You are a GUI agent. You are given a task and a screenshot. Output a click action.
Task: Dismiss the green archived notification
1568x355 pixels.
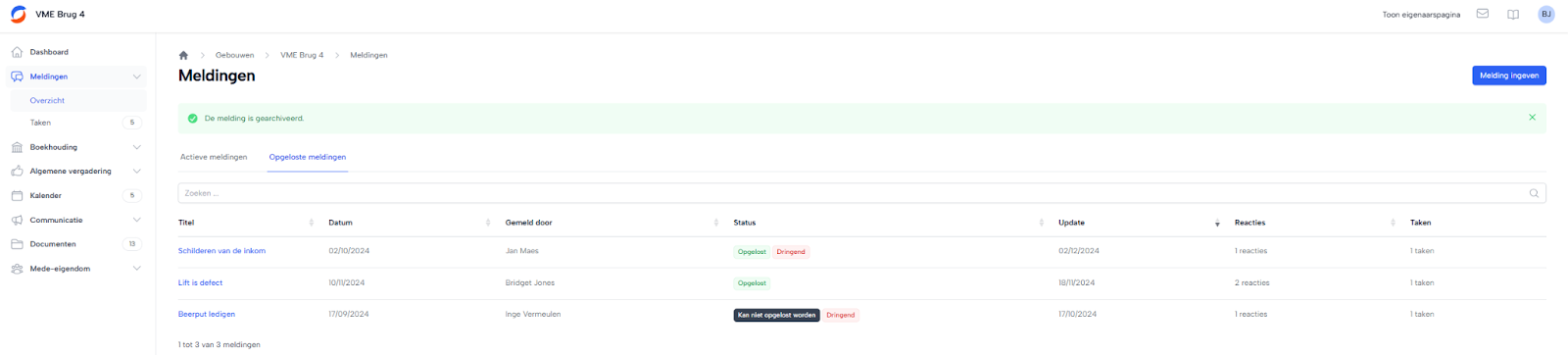click(x=1533, y=118)
